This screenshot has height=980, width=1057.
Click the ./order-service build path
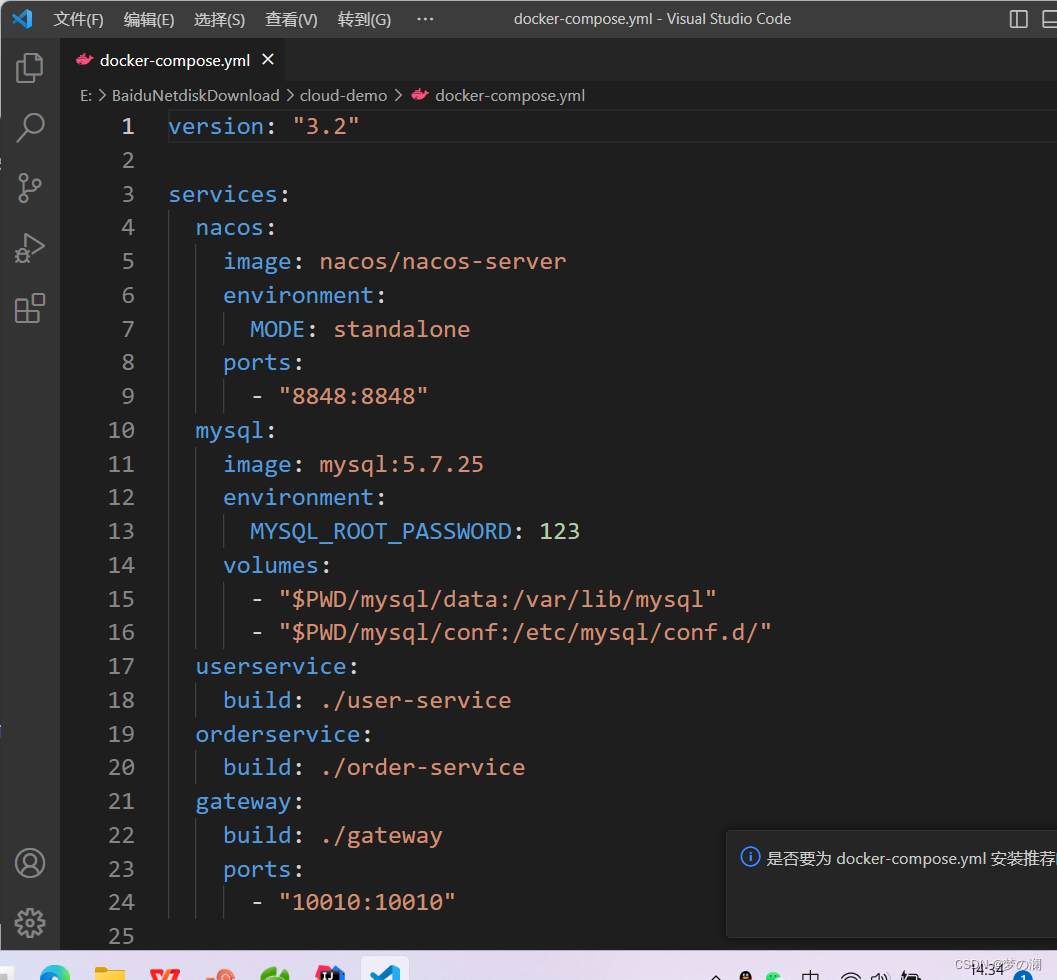(423, 767)
